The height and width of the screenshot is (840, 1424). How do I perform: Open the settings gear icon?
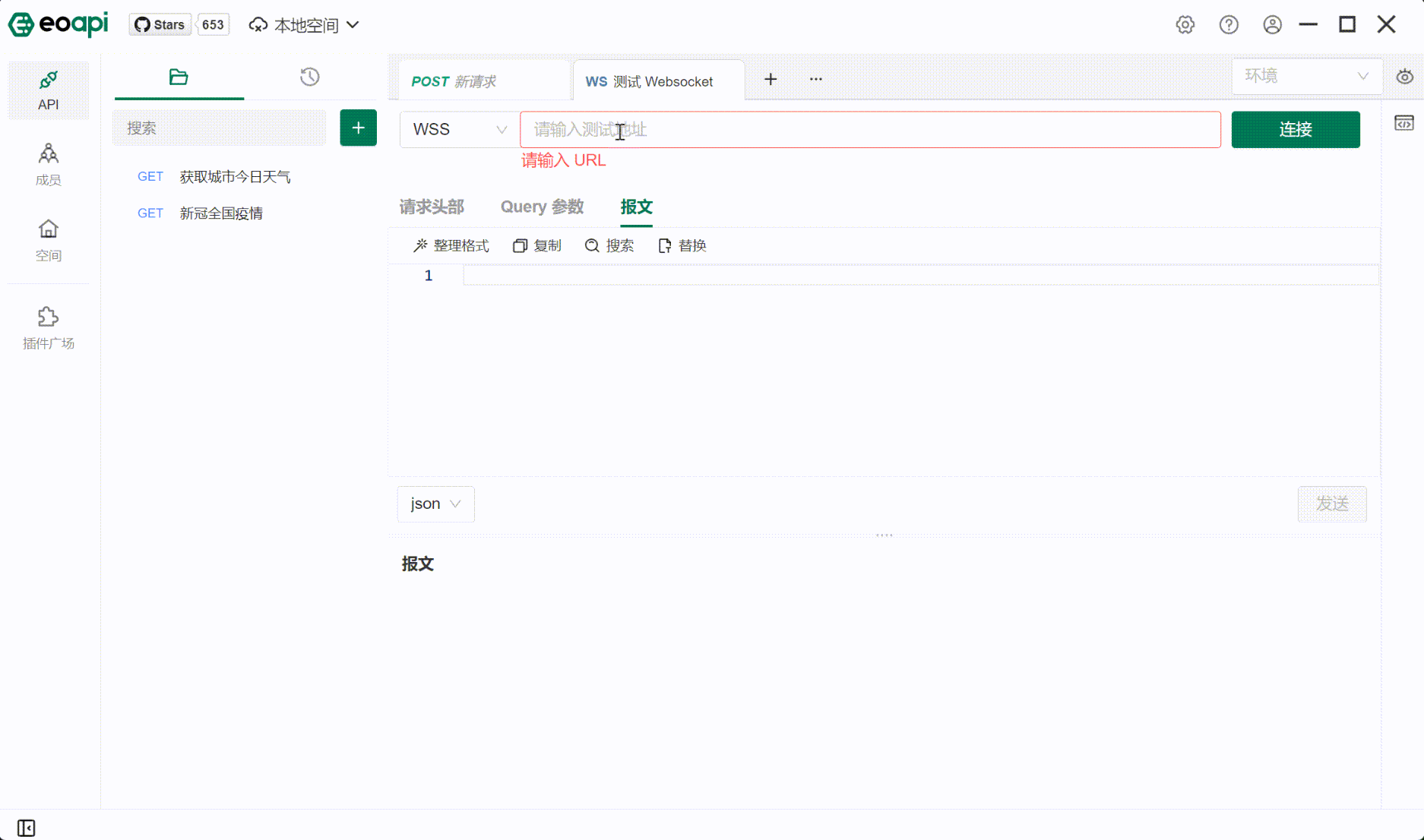(1185, 24)
